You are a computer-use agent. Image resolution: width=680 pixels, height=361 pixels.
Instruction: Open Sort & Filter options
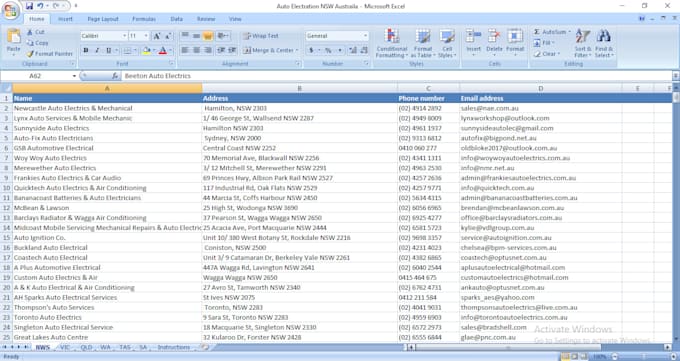point(582,43)
